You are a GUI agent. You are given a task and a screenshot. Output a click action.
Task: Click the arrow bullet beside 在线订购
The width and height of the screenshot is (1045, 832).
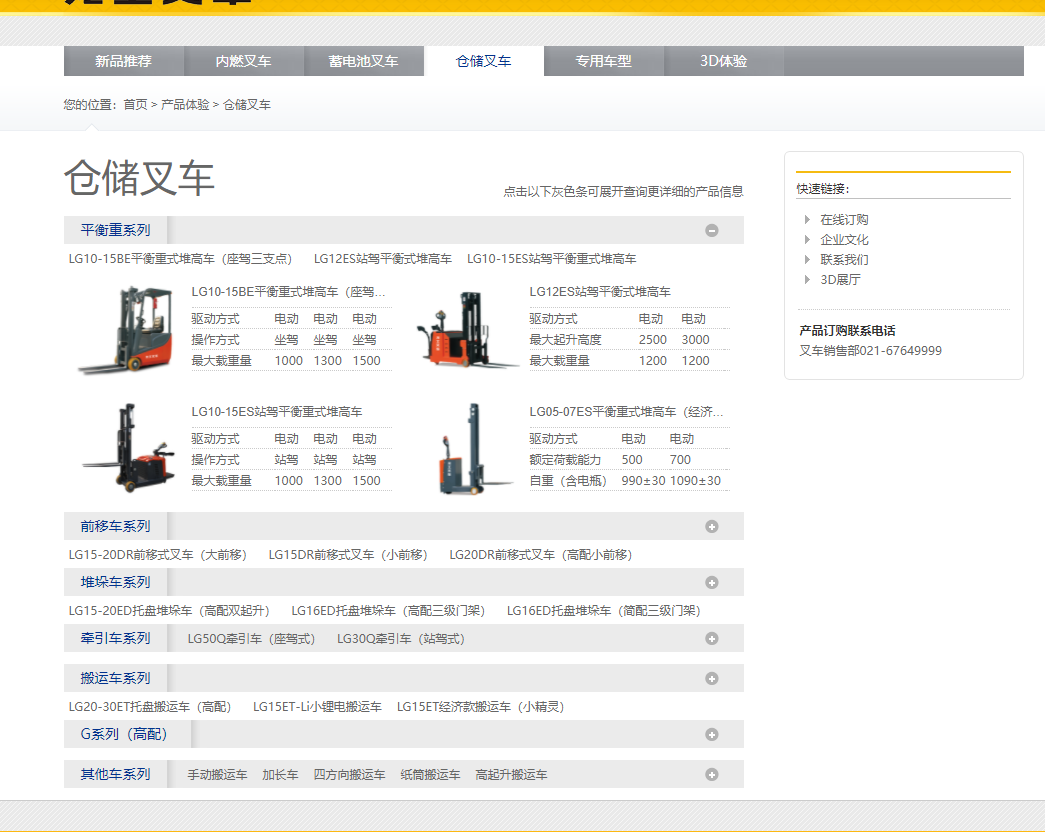coord(807,219)
